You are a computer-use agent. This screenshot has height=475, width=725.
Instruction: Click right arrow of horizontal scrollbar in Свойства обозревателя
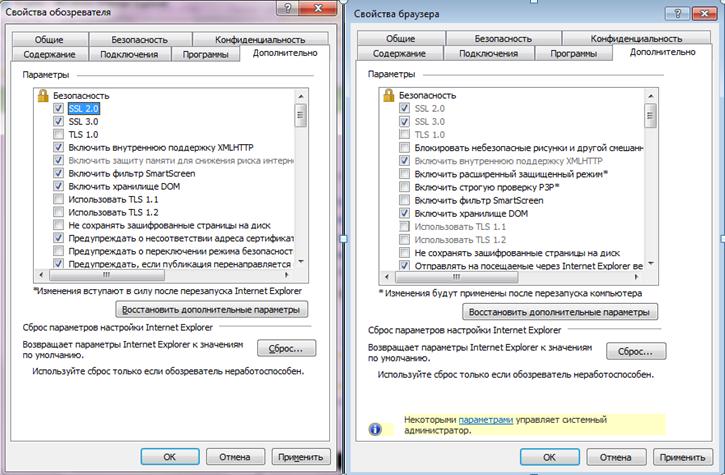tap(287, 275)
